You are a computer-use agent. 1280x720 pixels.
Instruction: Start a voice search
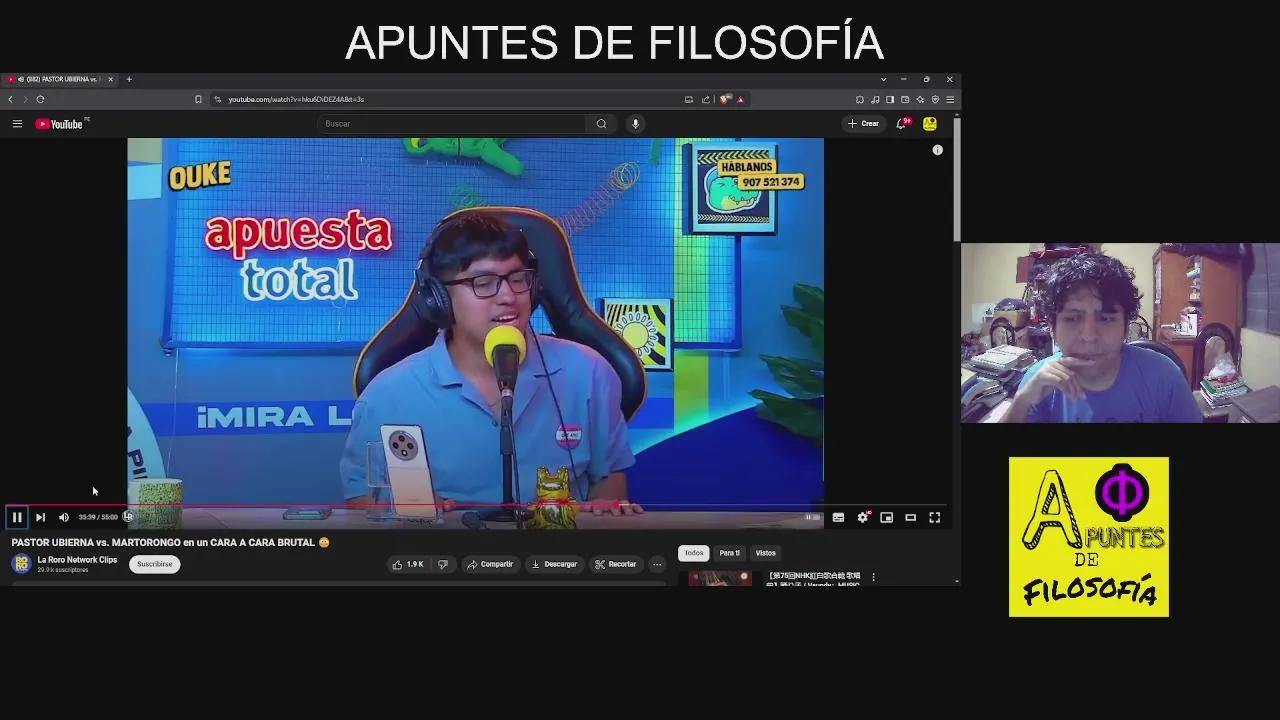tap(635, 123)
